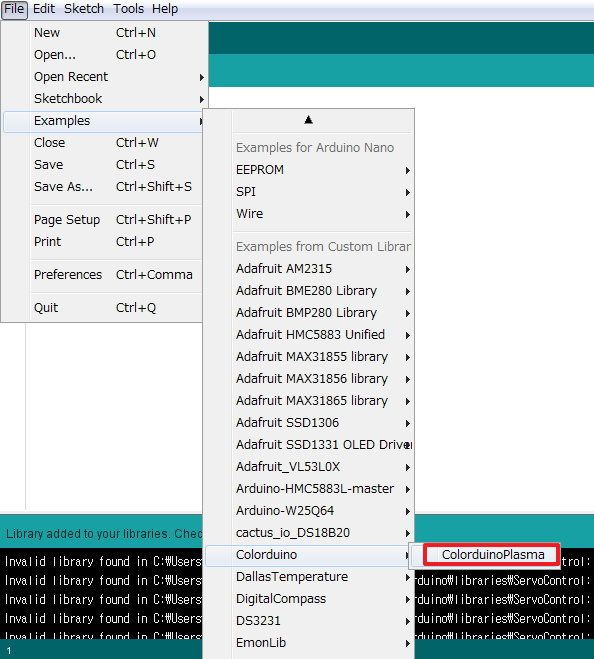
Task: Expand DallasTemperature examples
Action: (x=309, y=577)
